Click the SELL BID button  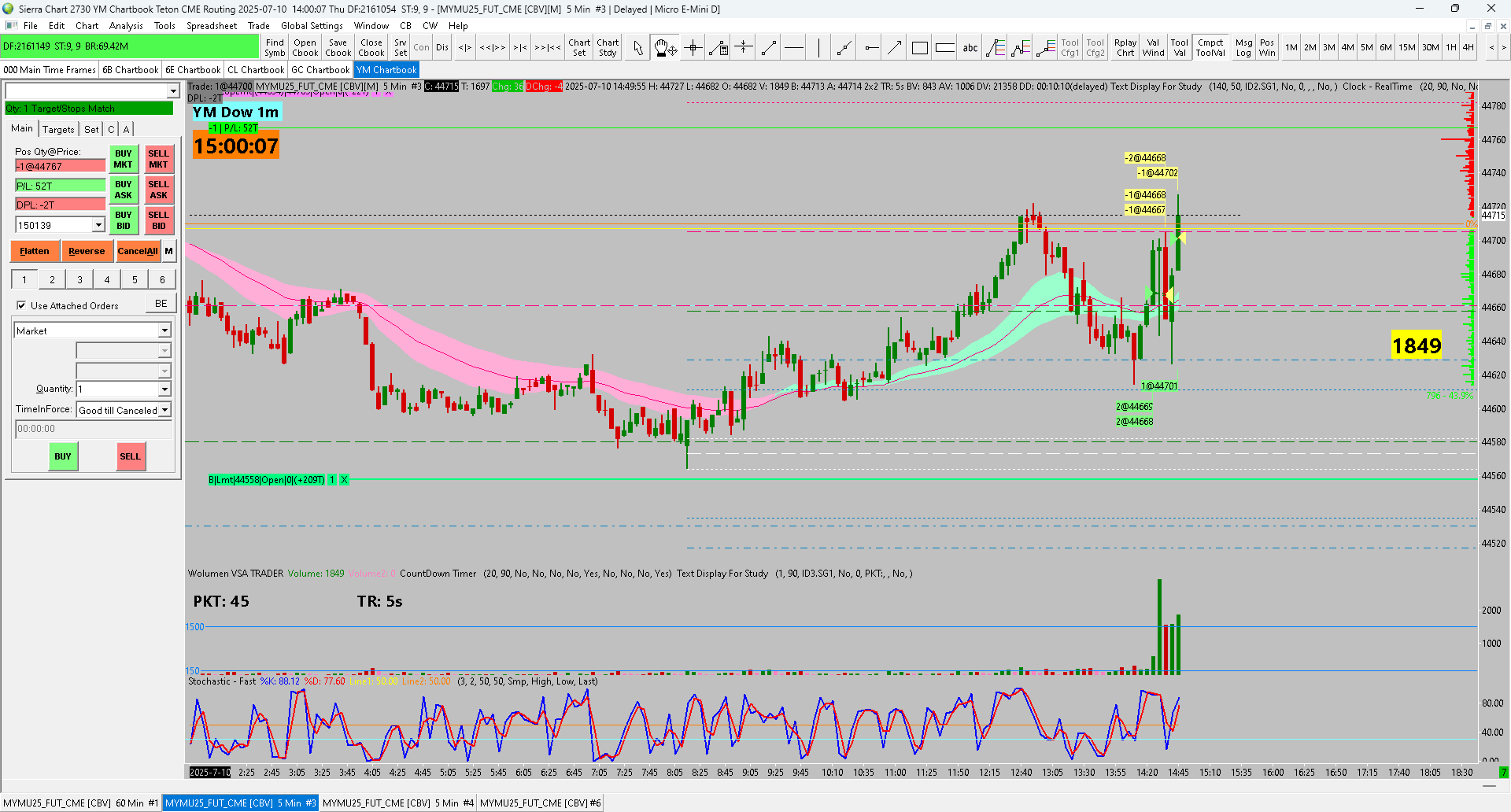click(158, 220)
